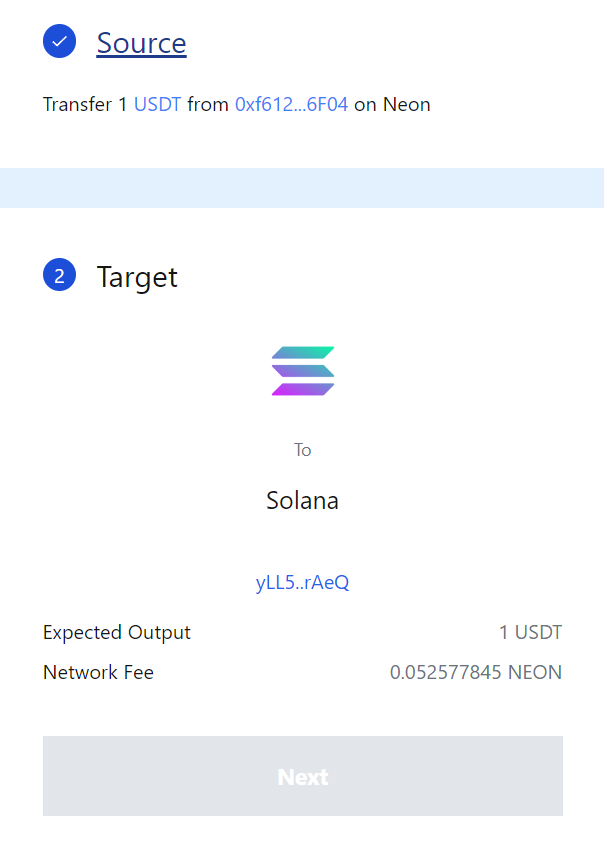This screenshot has height=850, width=604.
Task: Select the Source step as current view
Action: coord(141,42)
